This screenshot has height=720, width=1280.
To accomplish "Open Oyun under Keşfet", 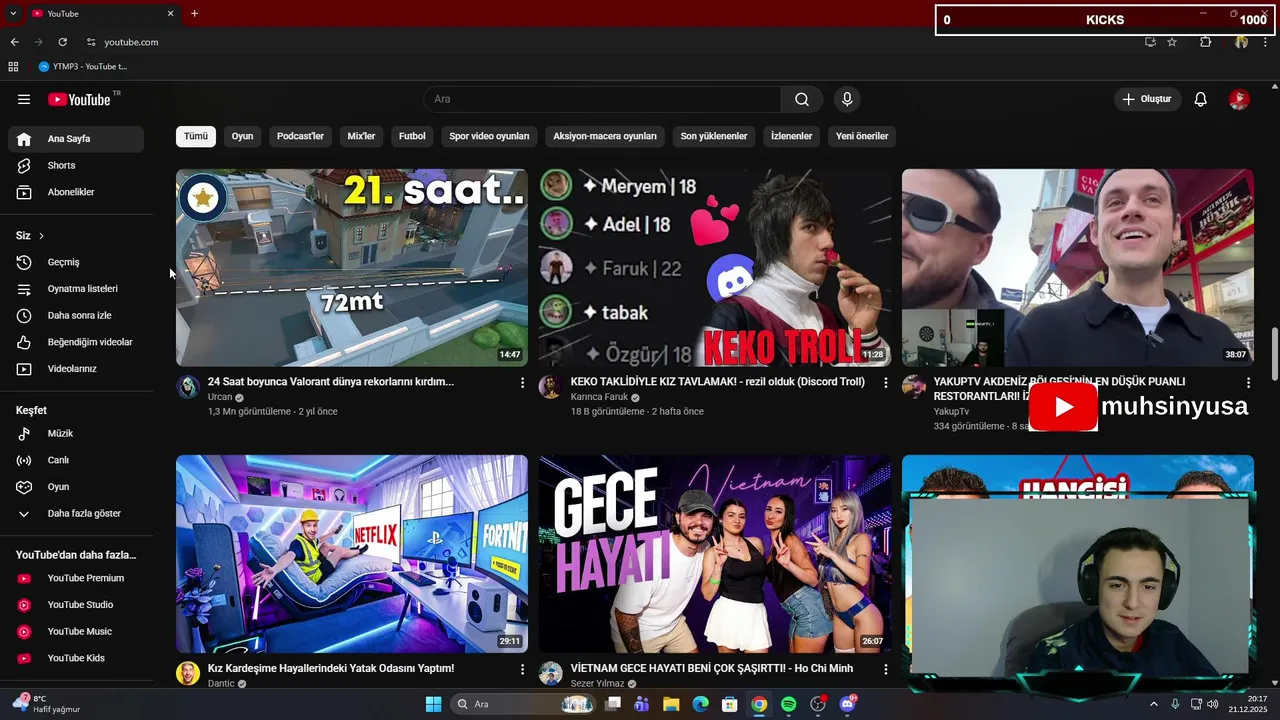I will pyautogui.click(x=76, y=487).
